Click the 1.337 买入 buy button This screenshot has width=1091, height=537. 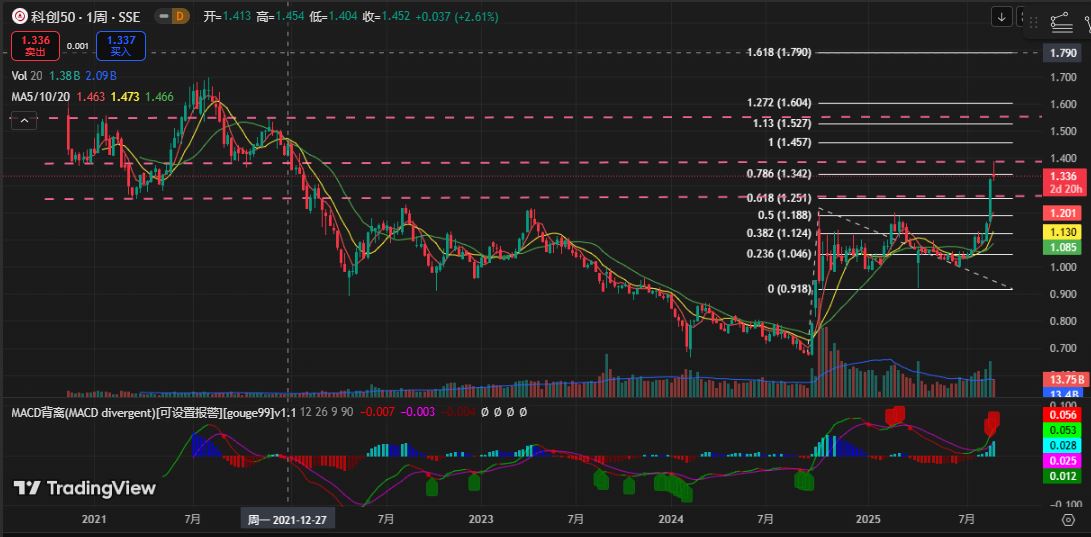click(121, 45)
